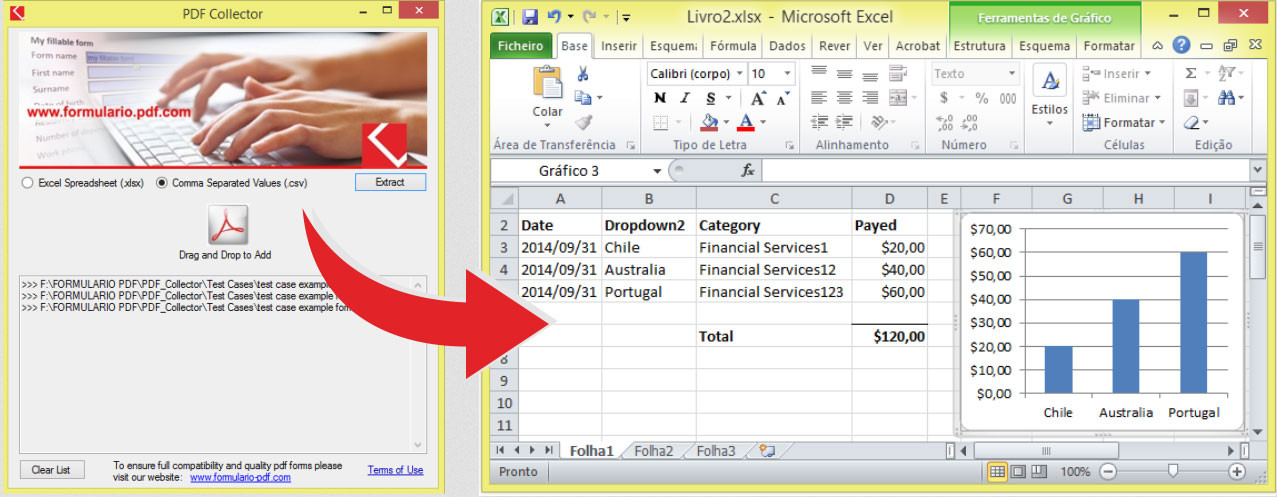This screenshot has height=497, width=1277.
Task: Click the center text alignment icon
Action: 844,98
